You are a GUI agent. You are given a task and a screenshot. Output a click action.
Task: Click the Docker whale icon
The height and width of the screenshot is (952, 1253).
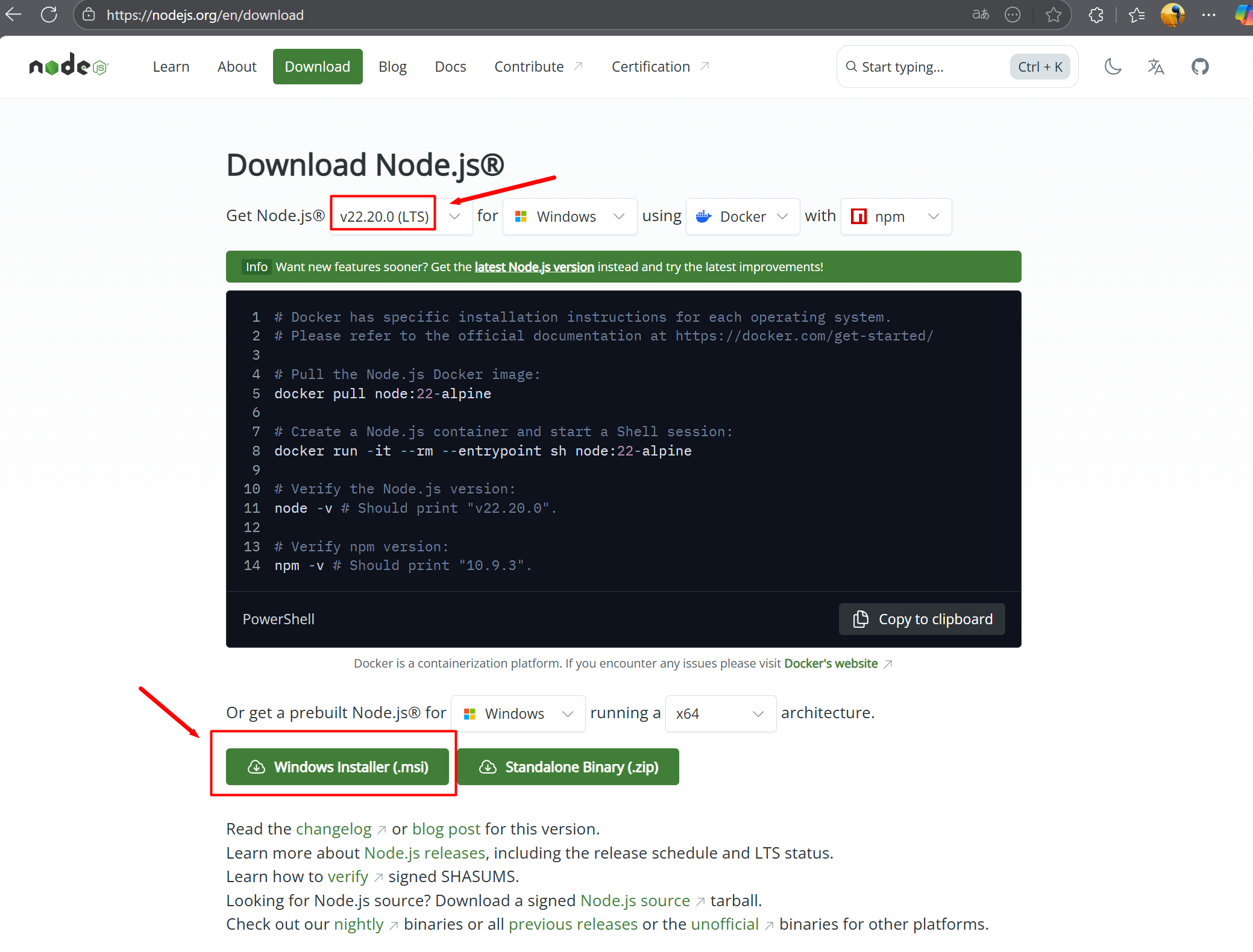coord(703,216)
